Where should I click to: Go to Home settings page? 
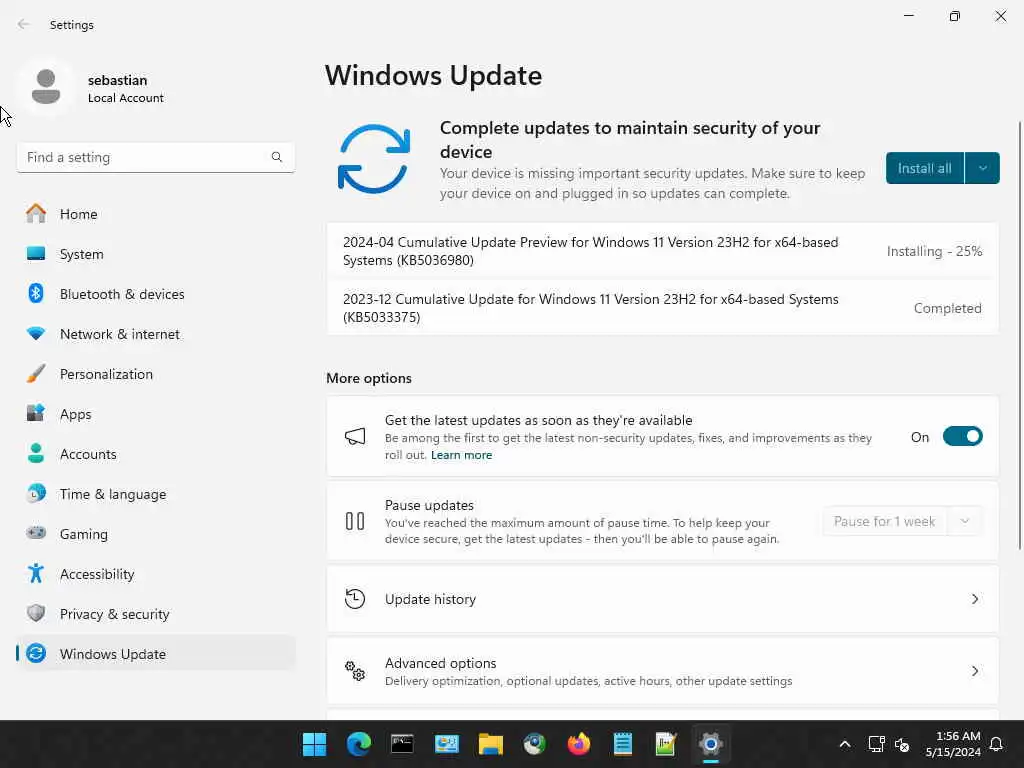click(156, 214)
